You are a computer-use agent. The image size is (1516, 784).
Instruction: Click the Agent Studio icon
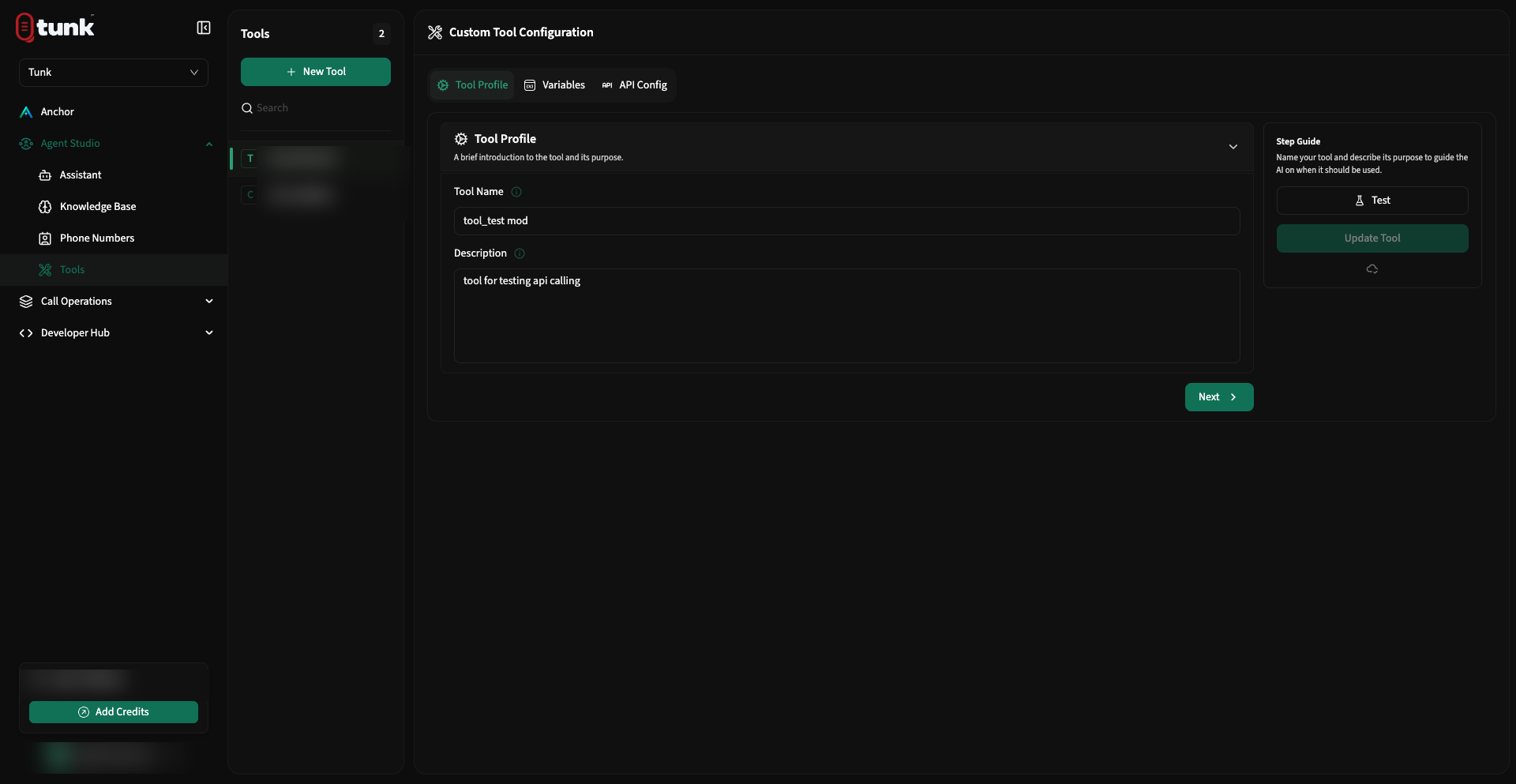click(26, 144)
